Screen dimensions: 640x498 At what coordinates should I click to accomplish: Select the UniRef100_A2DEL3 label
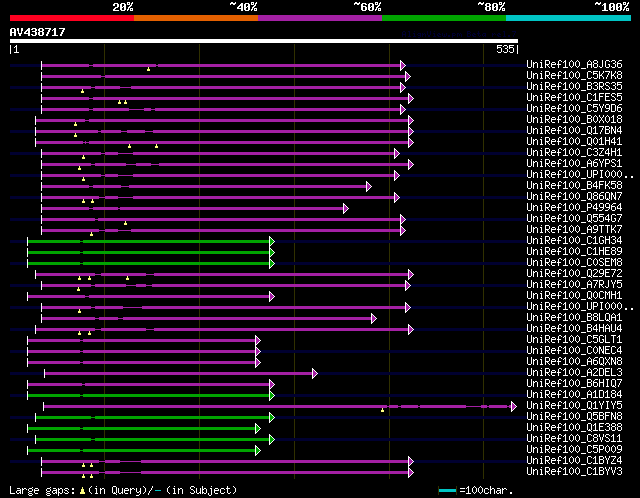point(574,373)
